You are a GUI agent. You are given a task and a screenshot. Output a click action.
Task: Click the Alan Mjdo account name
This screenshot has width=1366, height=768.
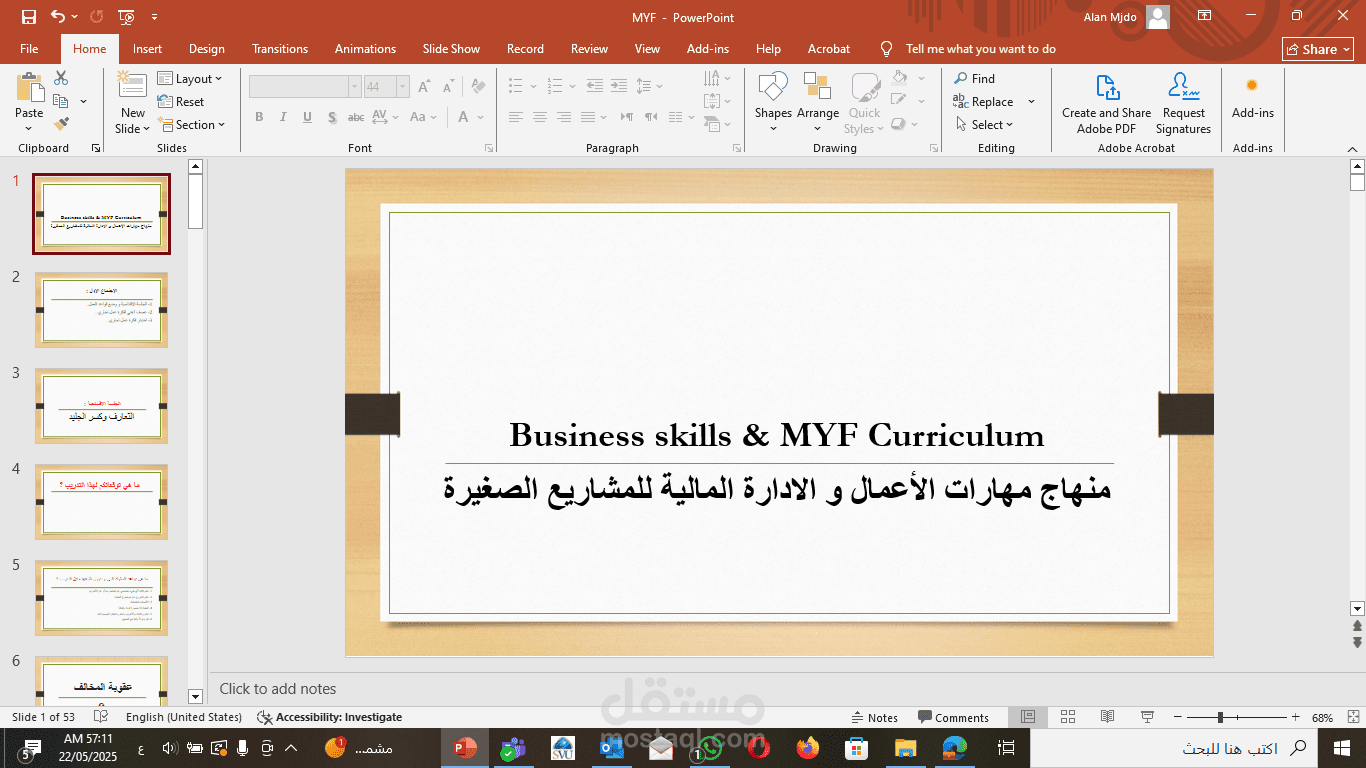(1110, 17)
